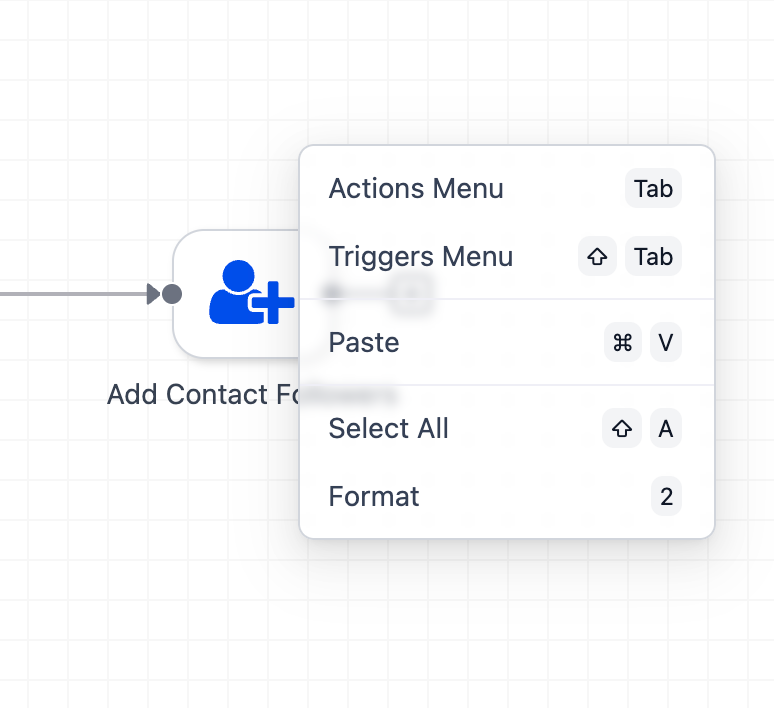This screenshot has width=774, height=708.
Task: Select the Format option
Action: pyautogui.click(x=374, y=497)
